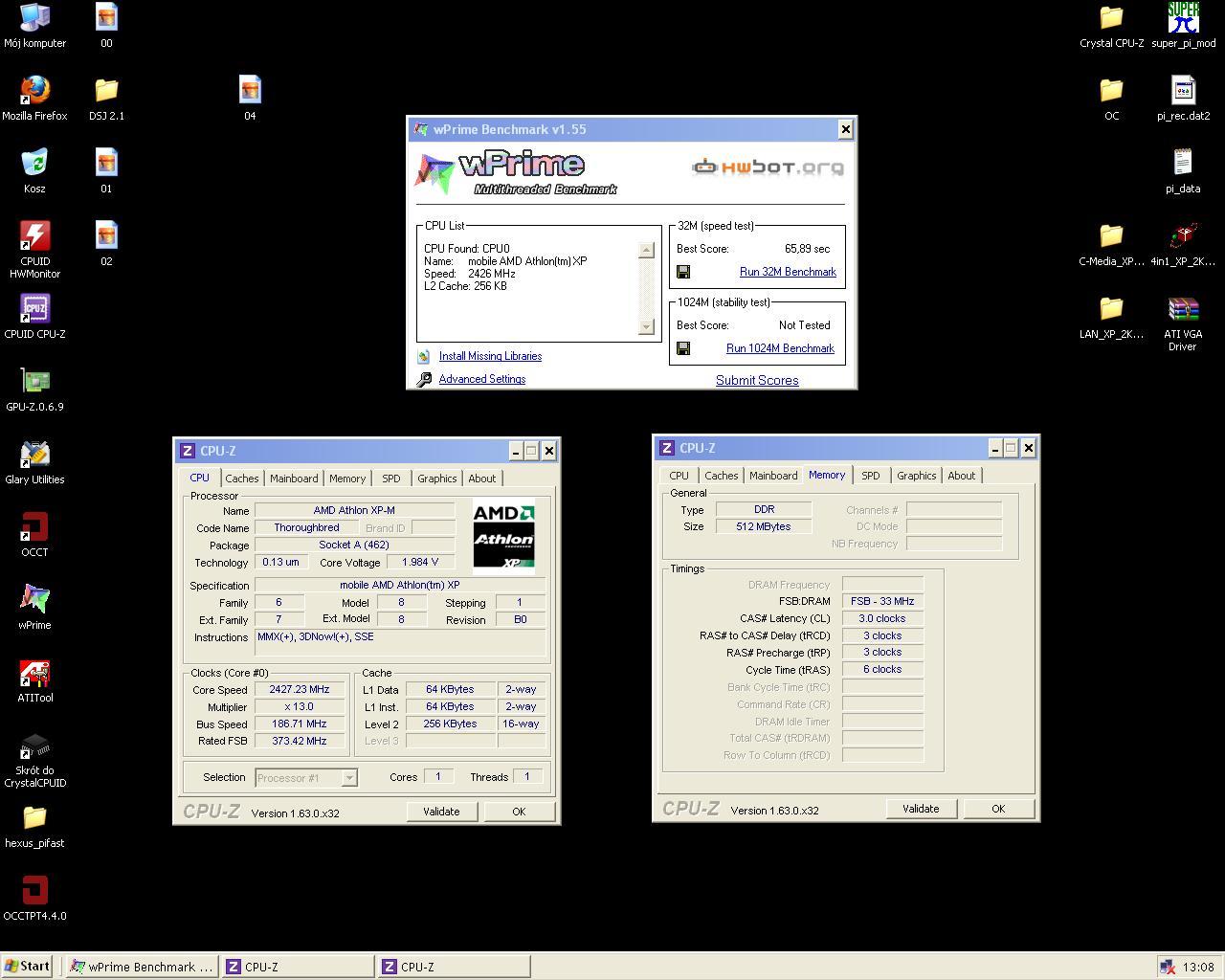The height and width of the screenshot is (980, 1225).
Task: Select the file named 00
Action: click(x=106, y=25)
